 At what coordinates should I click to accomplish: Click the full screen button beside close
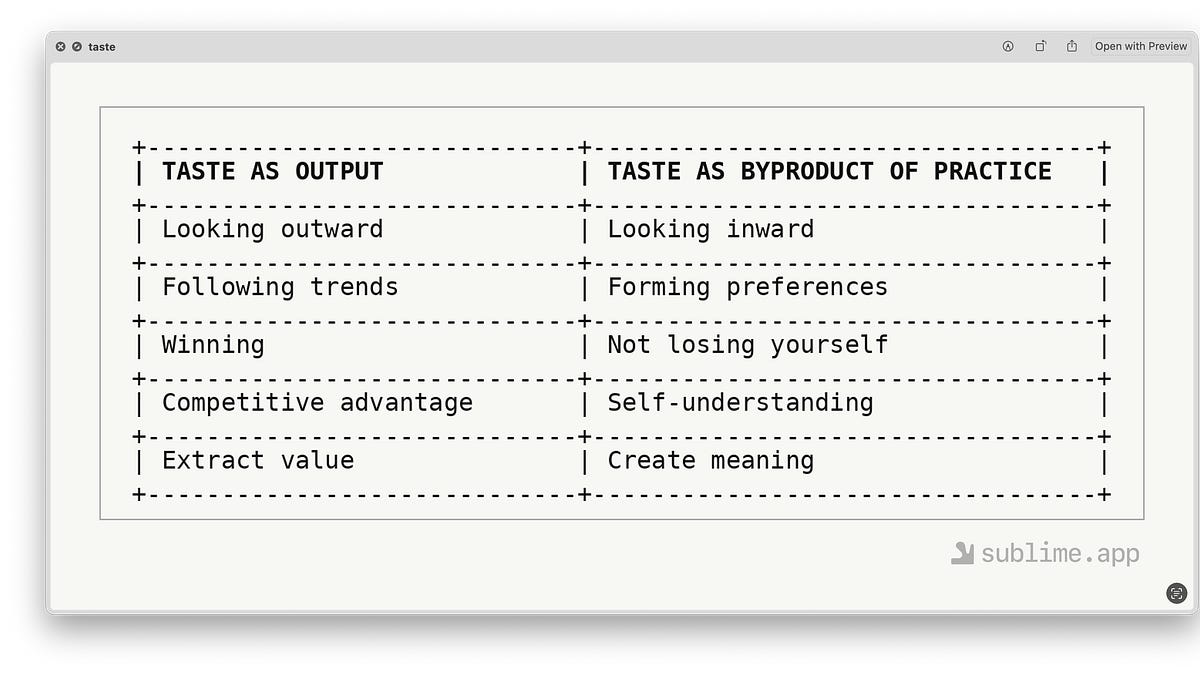77,47
